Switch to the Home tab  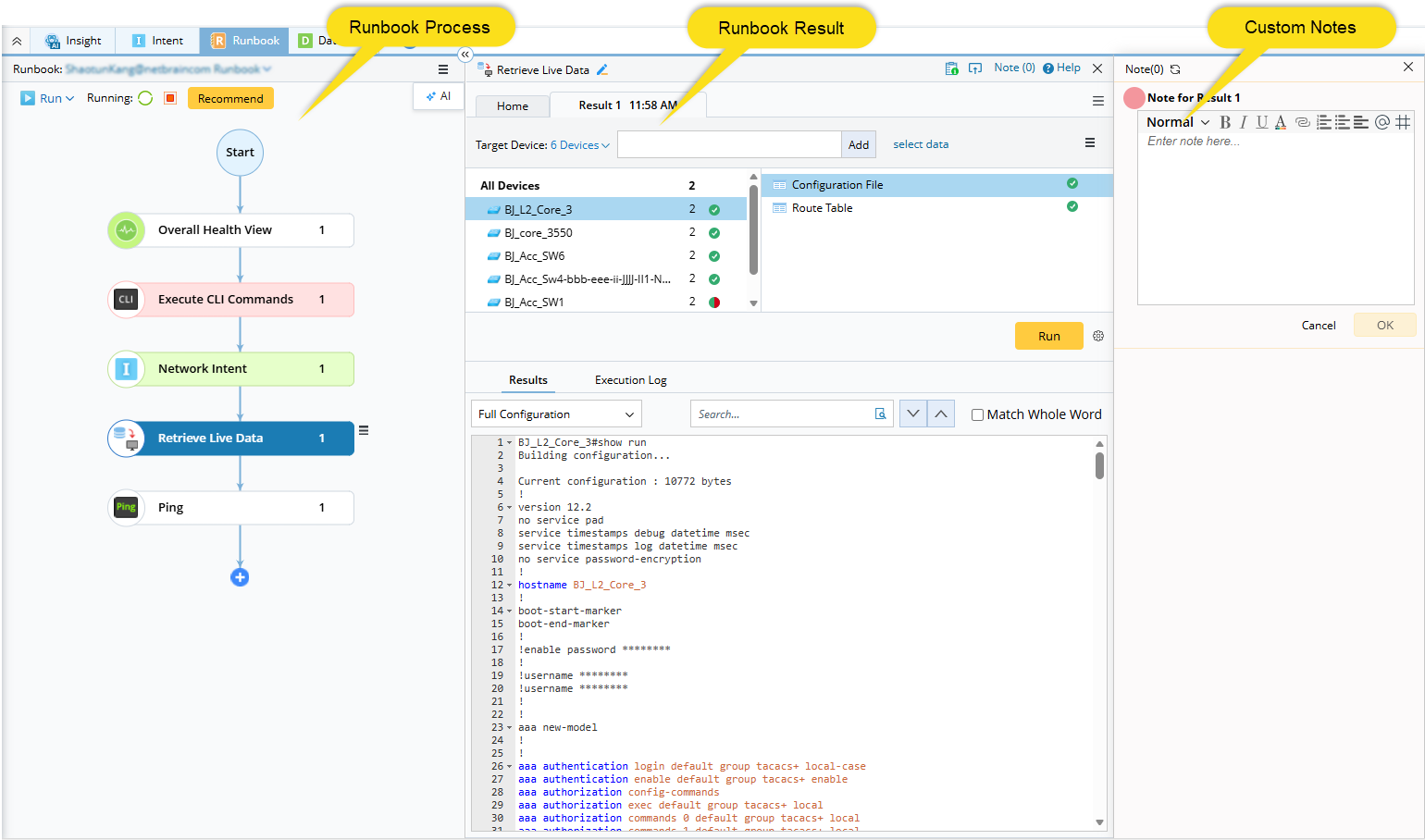513,106
